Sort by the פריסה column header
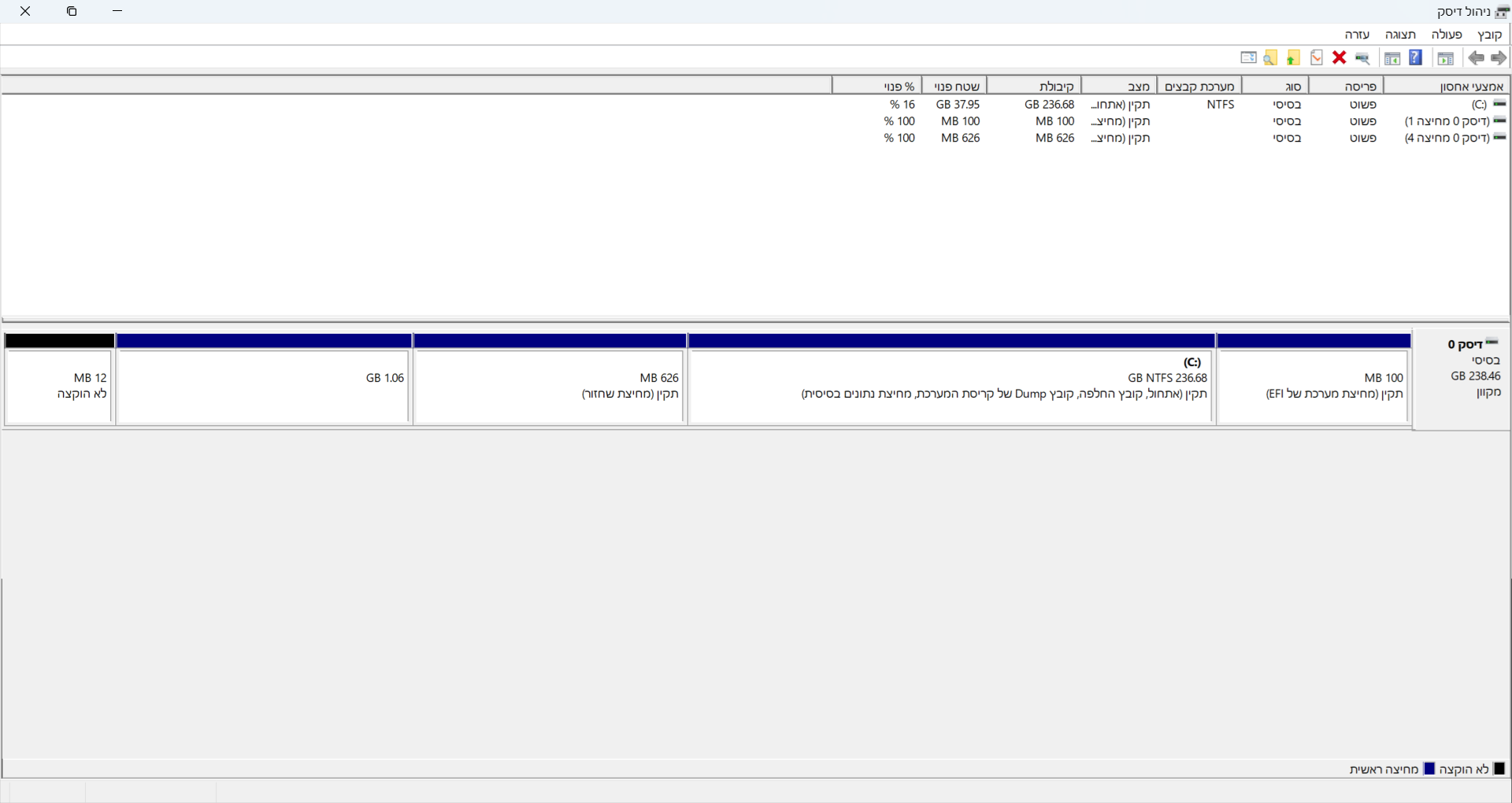The width and height of the screenshot is (1512, 803). [x=1346, y=86]
